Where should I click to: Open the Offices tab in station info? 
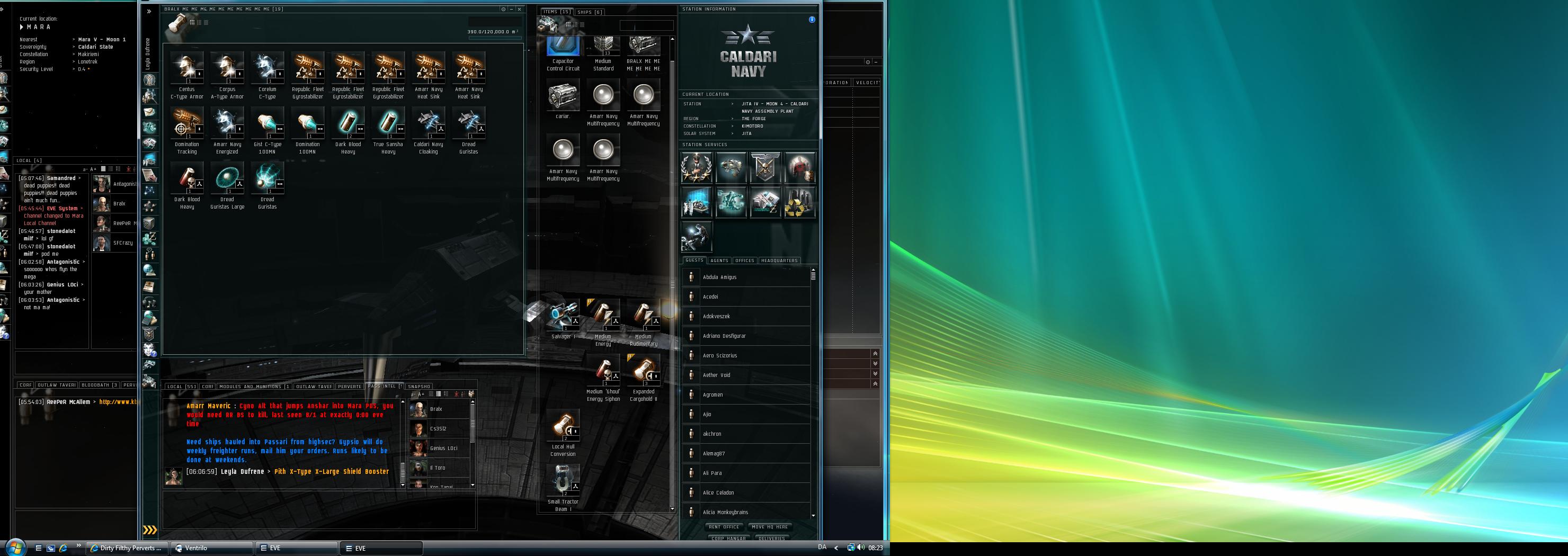[744, 261]
